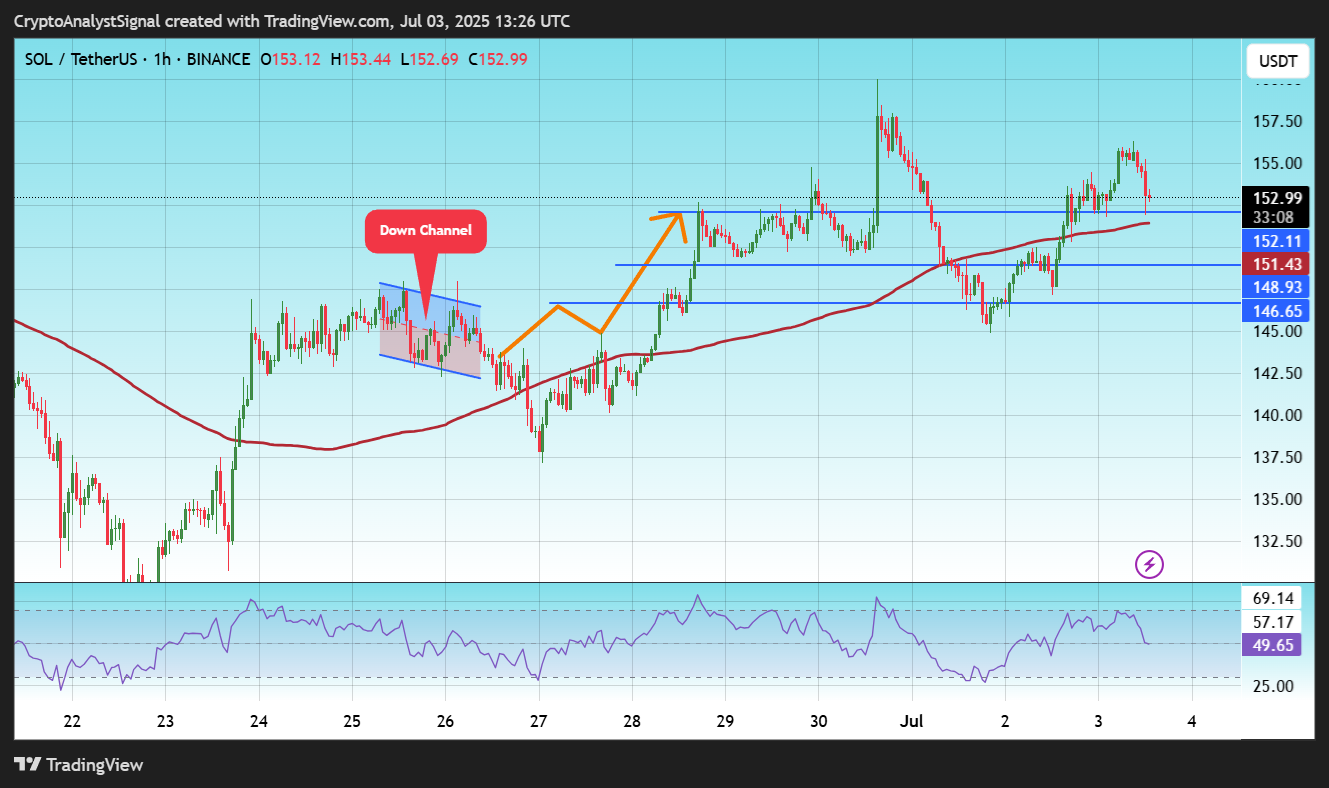
Task: Select the purple RSI value label 49.65
Action: coord(1271,645)
